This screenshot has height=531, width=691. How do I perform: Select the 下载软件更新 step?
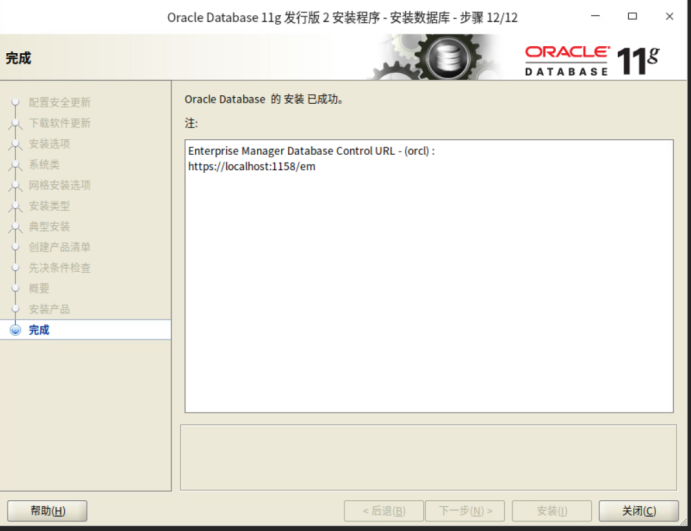click(59, 123)
